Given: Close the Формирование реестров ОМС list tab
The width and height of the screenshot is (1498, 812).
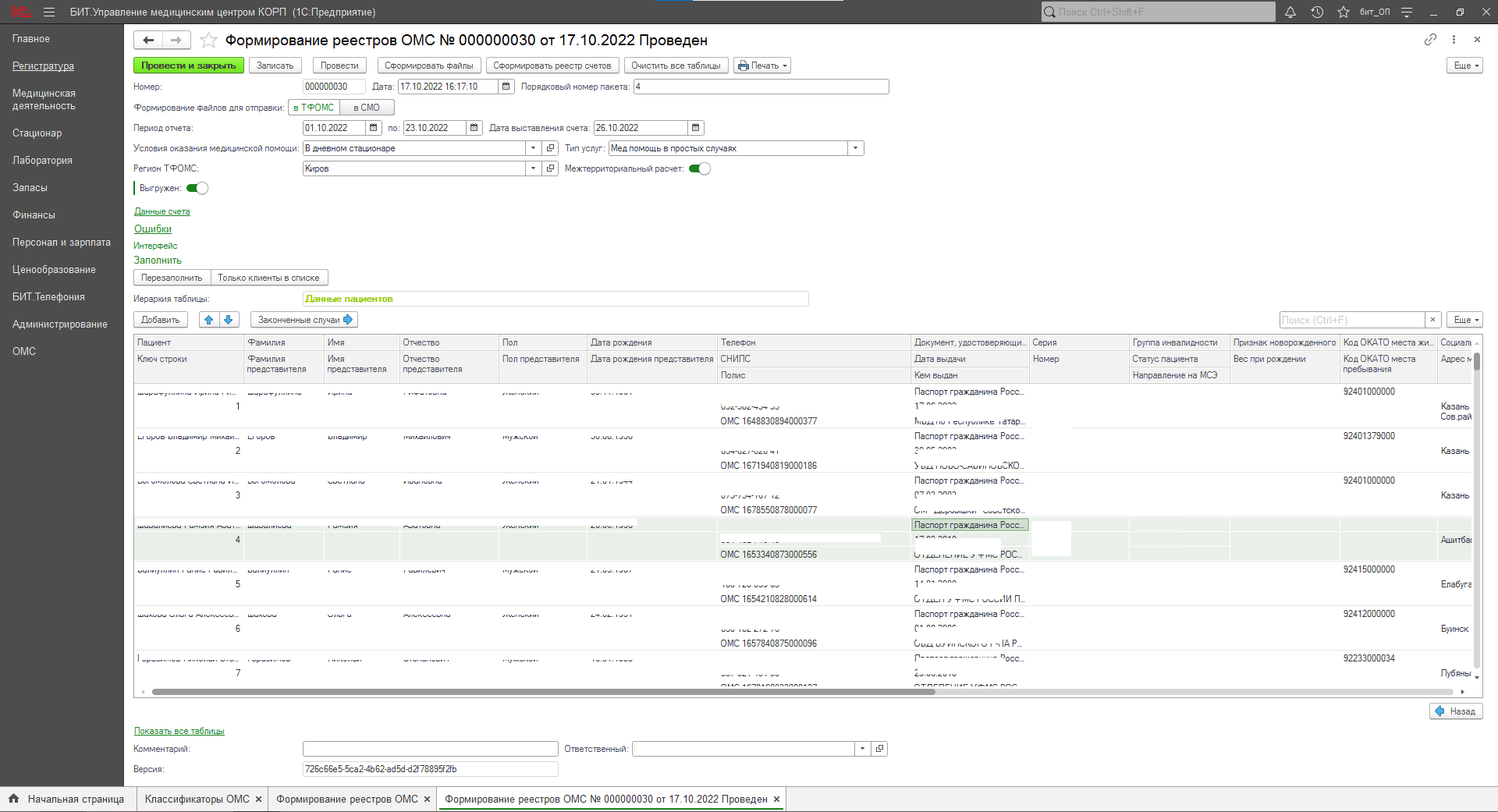Looking at the screenshot, I should [427, 800].
